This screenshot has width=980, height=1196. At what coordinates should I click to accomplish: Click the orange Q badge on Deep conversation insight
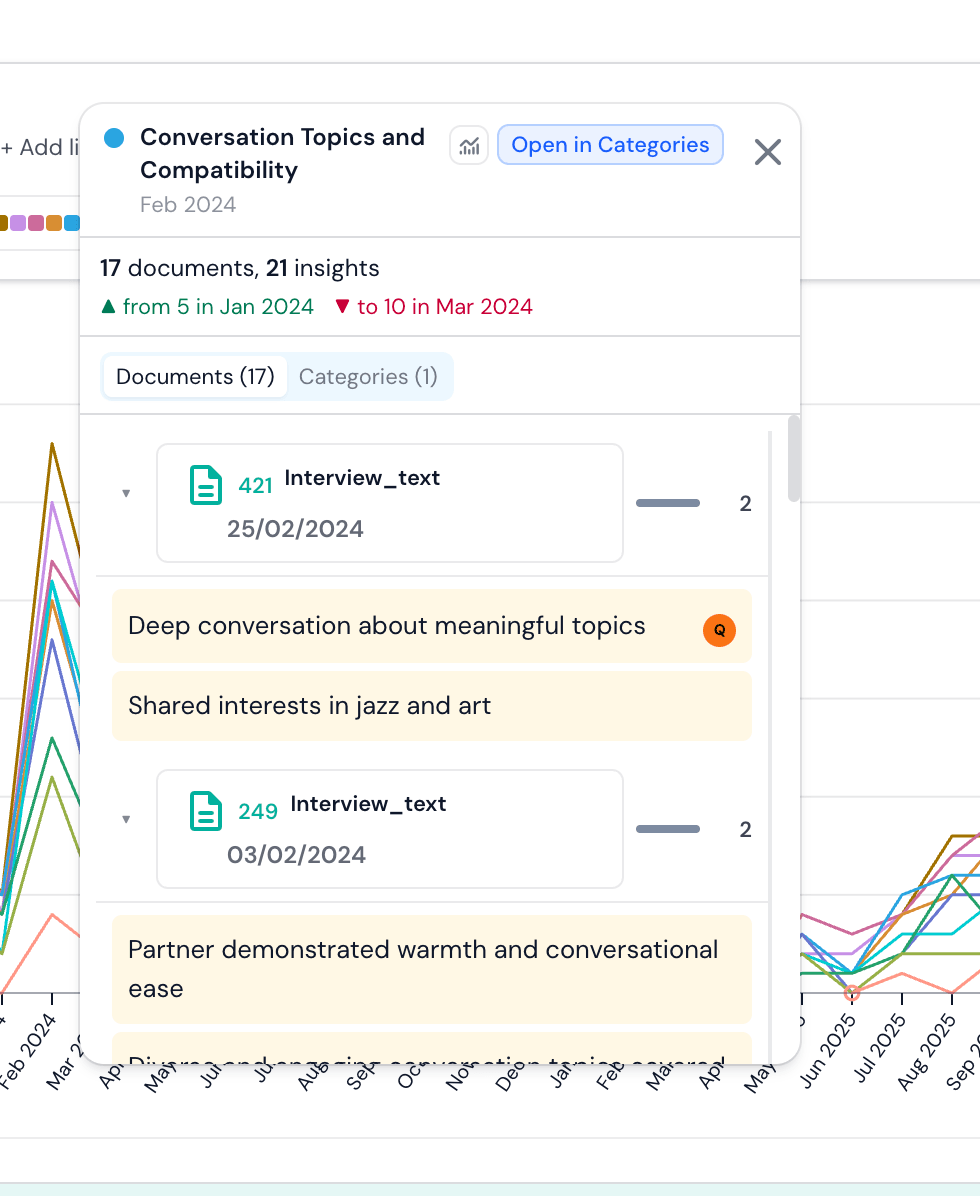pos(719,630)
